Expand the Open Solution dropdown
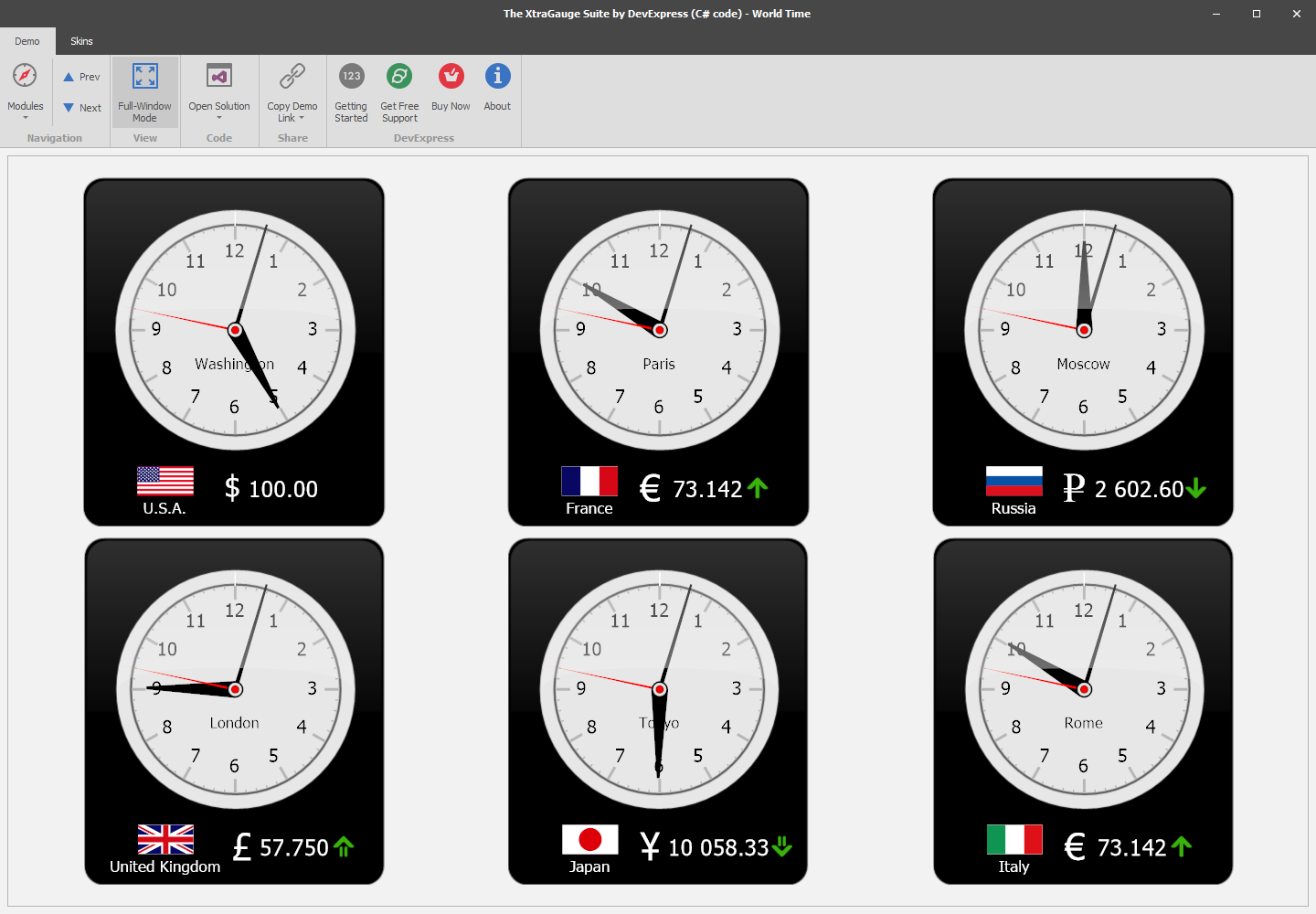Image resolution: width=1316 pixels, height=914 pixels. pyautogui.click(x=219, y=117)
